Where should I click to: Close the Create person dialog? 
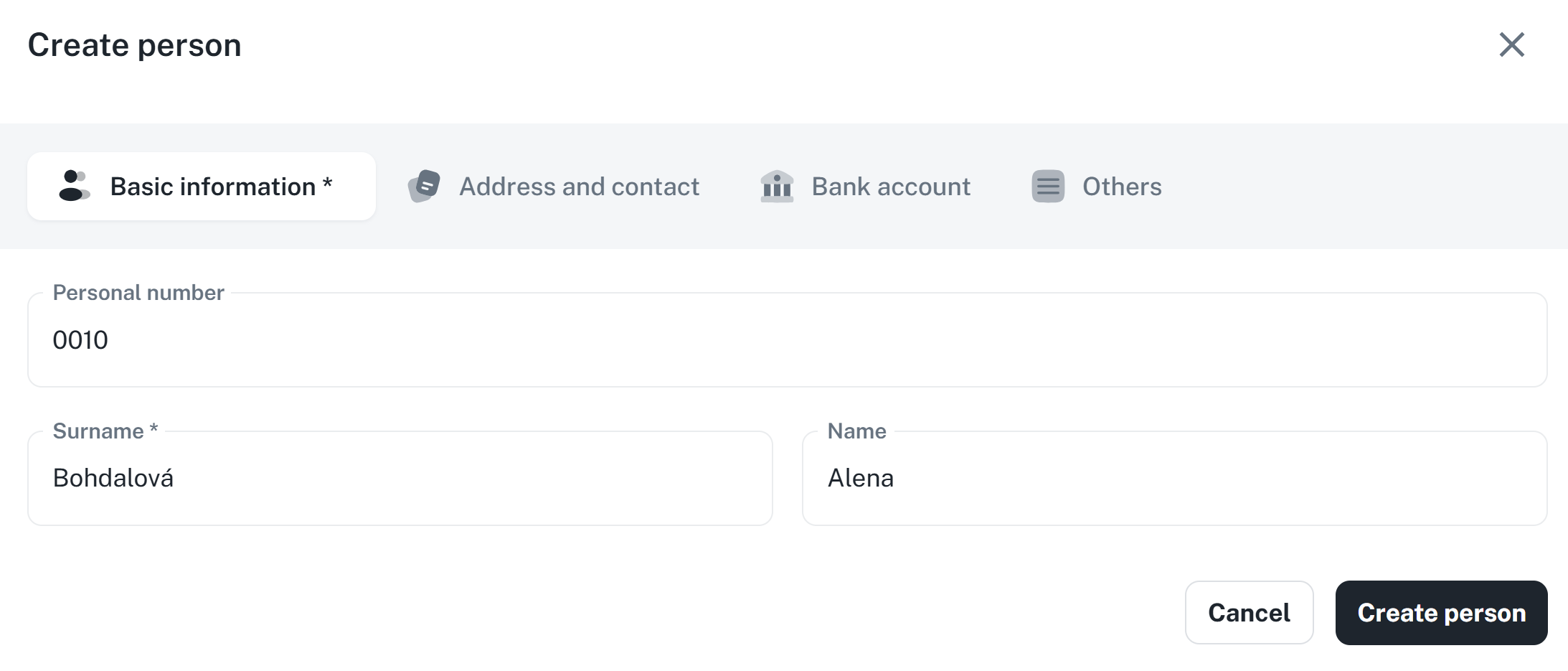click(1511, 44)
